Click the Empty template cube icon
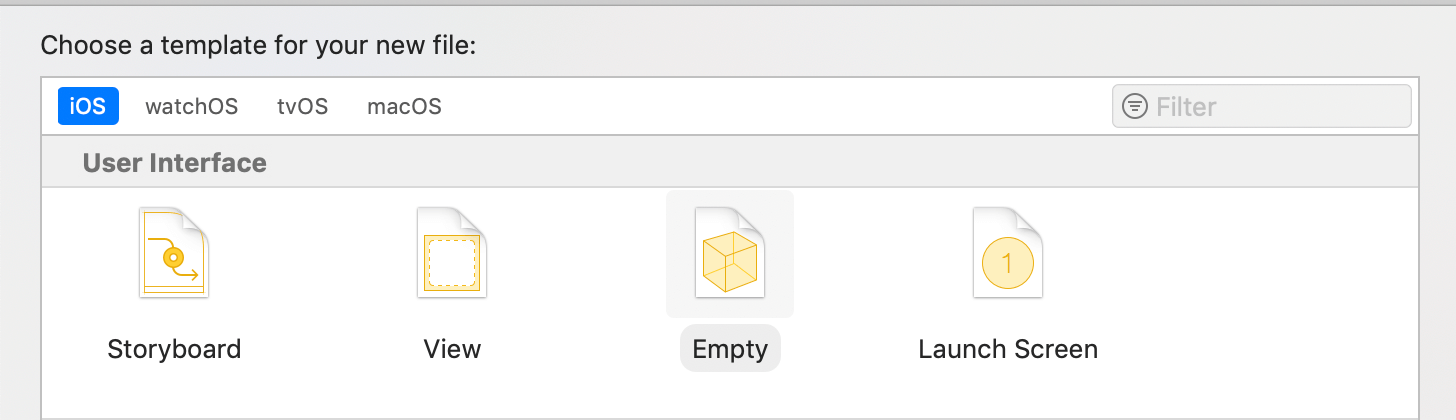Image resolution: width=1456 pixels, height=420 pixels. (x=730, y=253)
